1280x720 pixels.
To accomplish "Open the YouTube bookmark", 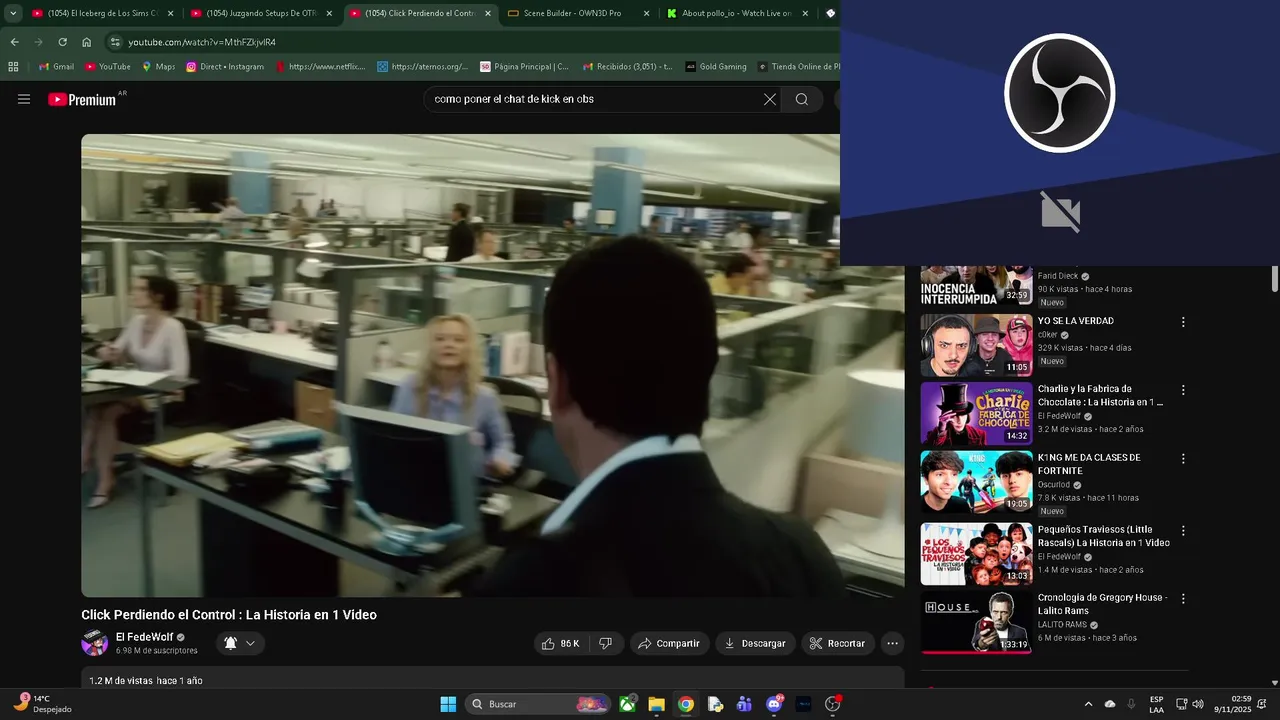I will (108, 66).
